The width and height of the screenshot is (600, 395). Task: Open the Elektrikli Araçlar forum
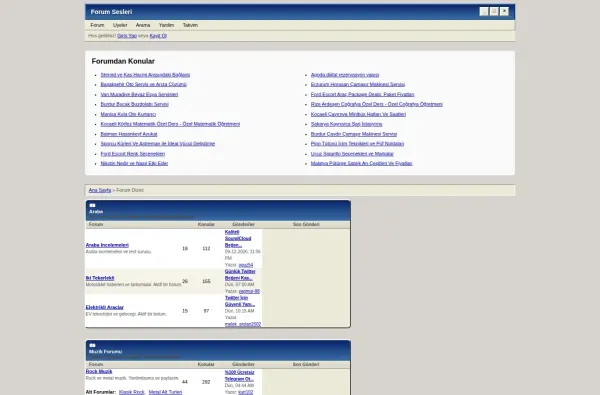104,307
